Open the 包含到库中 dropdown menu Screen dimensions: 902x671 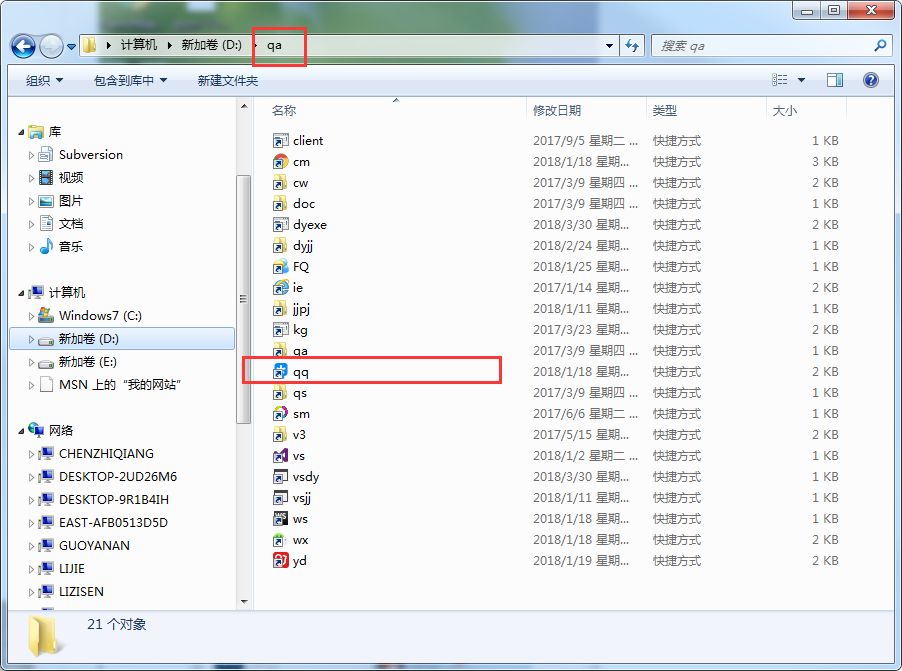pyautogui.click(x=130, y=81)
